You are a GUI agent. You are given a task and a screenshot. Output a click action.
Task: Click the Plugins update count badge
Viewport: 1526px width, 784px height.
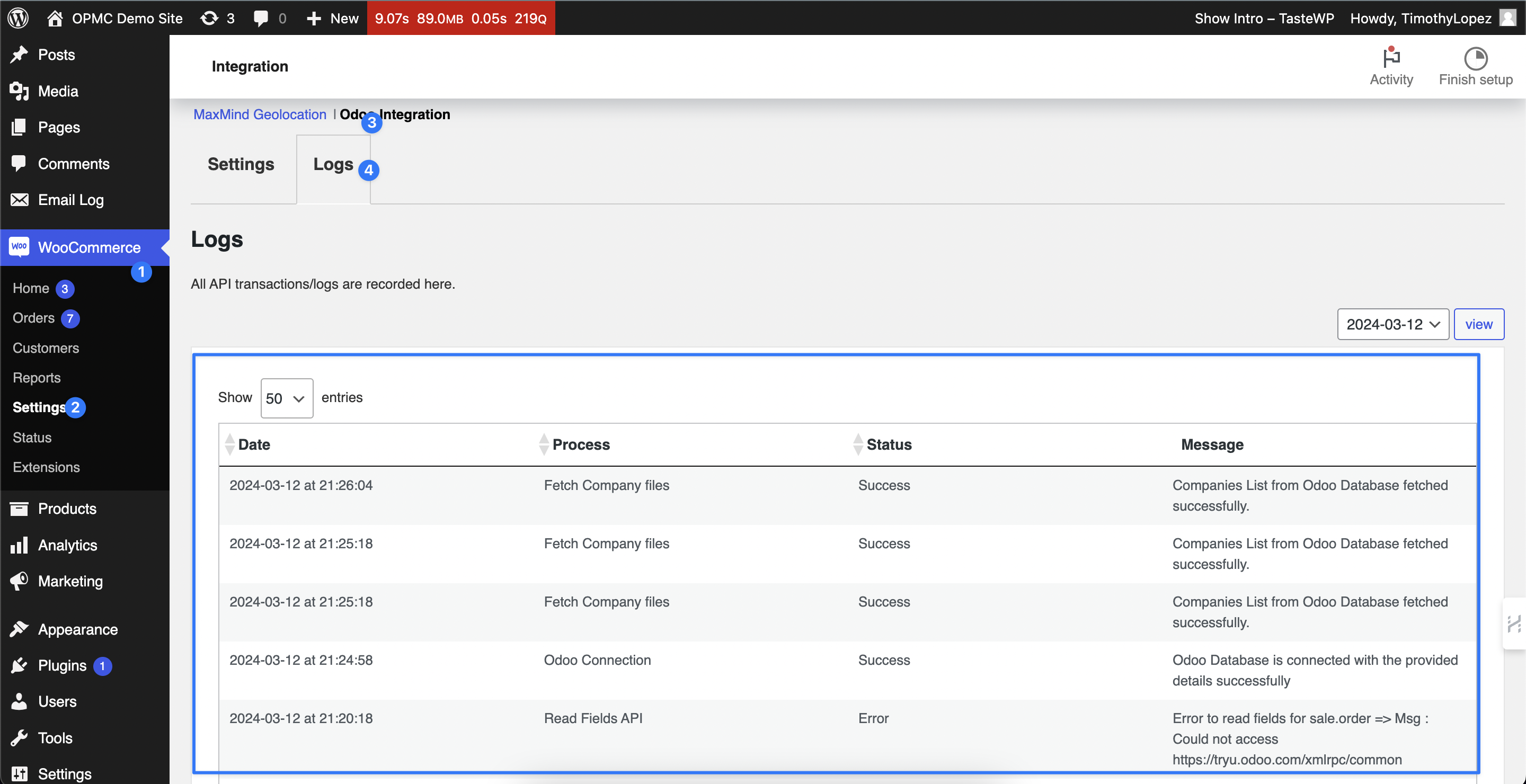(x=102, y=665)
